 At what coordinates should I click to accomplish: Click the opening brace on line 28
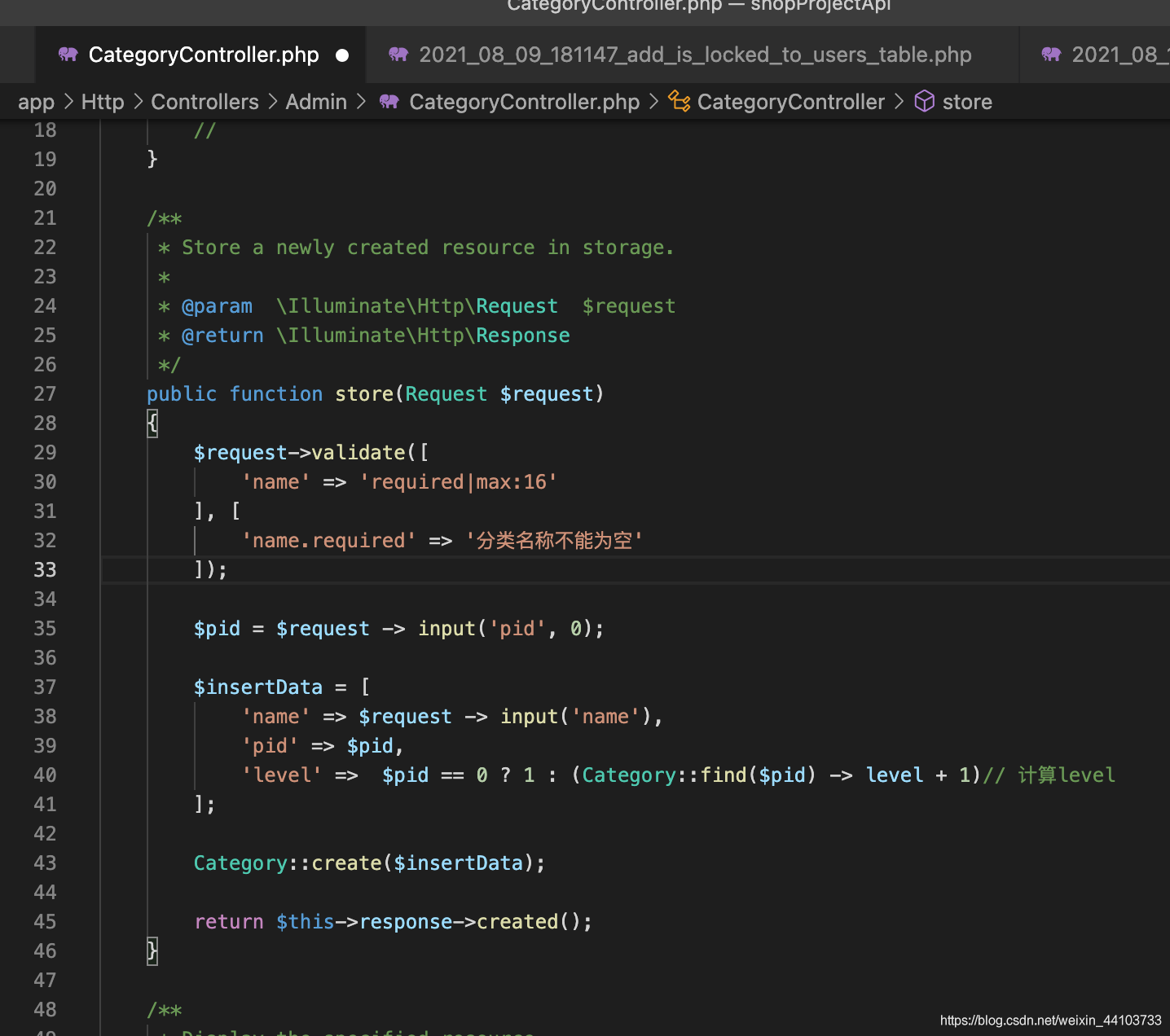tap(152, 424)
